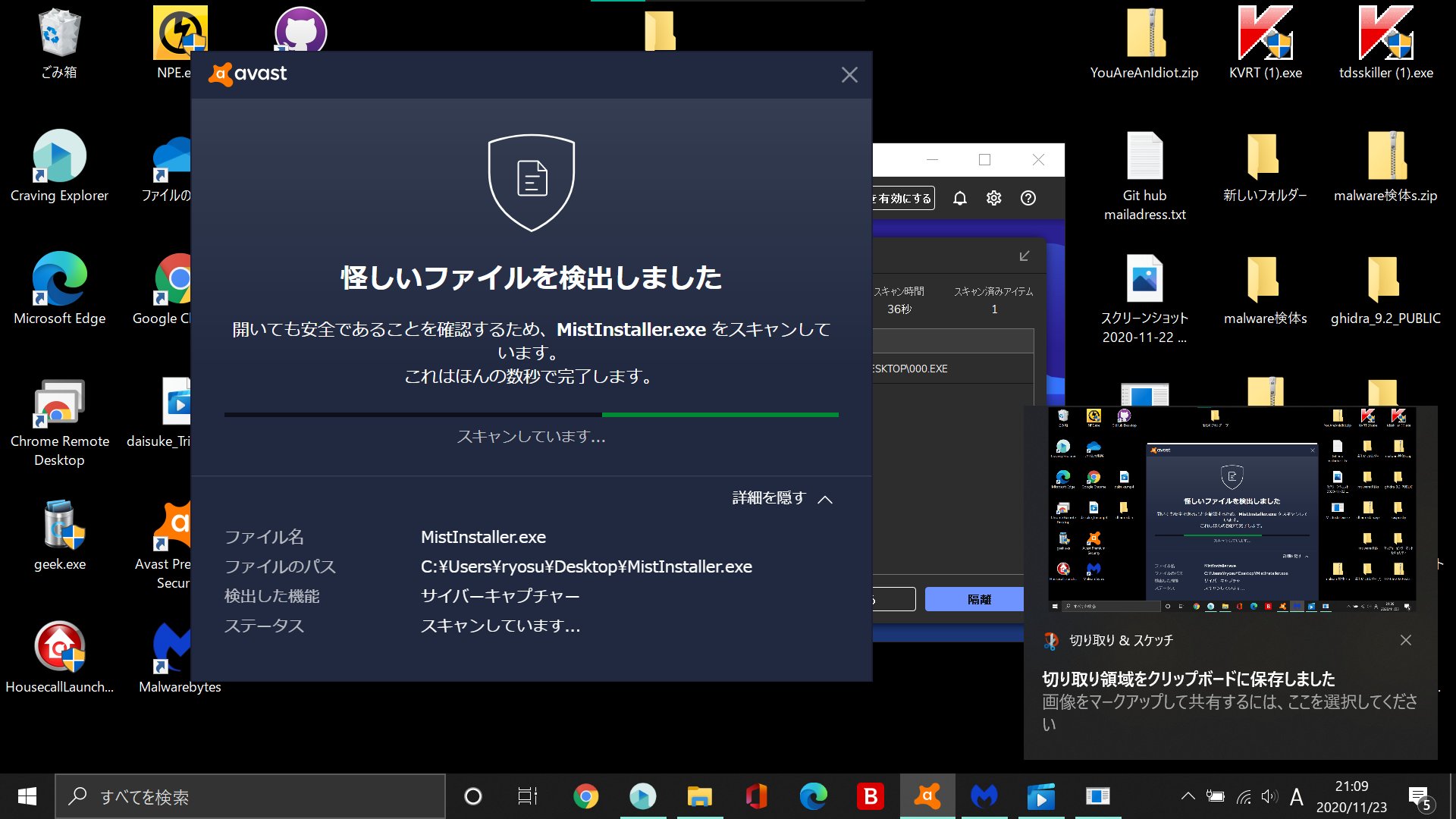Open settings gear in Malwarebytes window
This screenshot has width=1456, height=819.
993,198
